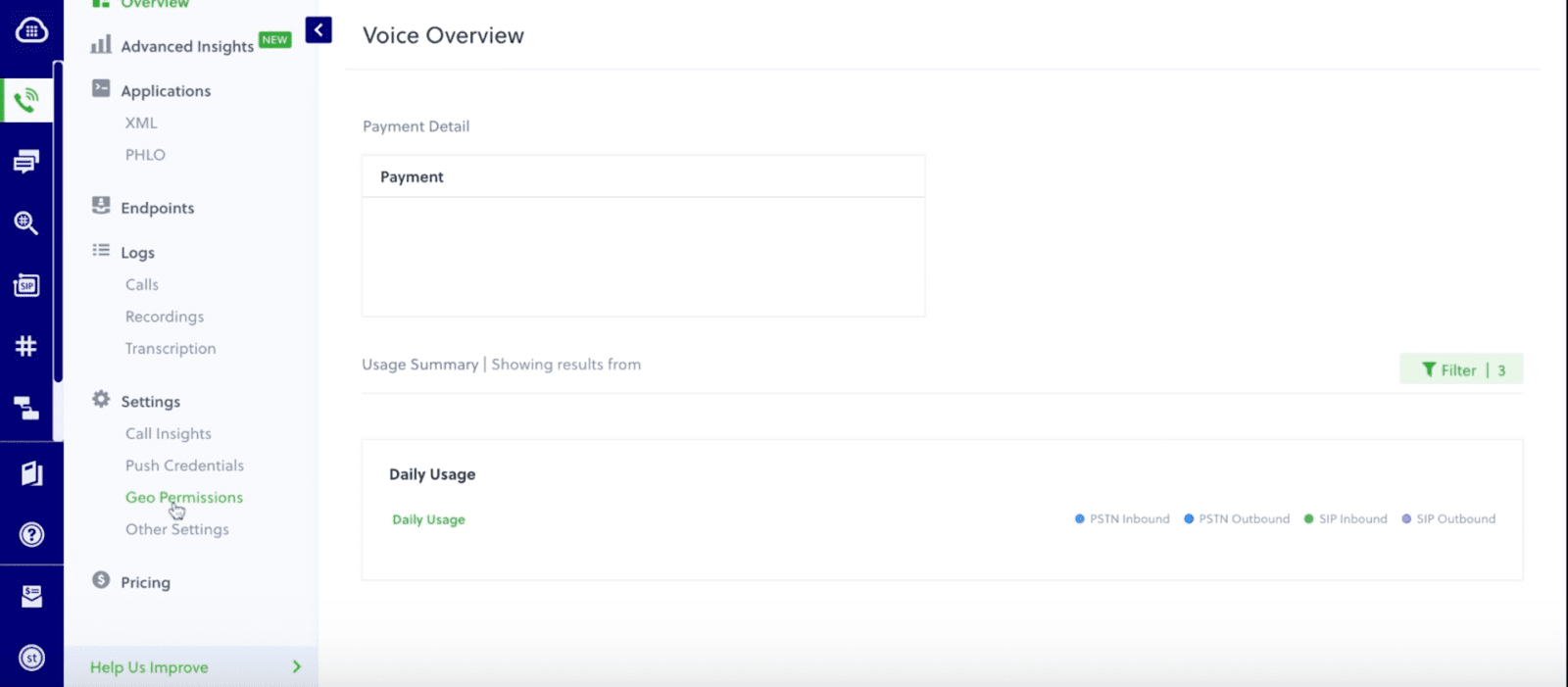Open the documentation book icon in rail
This screenshot has height=687, width=1568.
(x=31, y=473)
